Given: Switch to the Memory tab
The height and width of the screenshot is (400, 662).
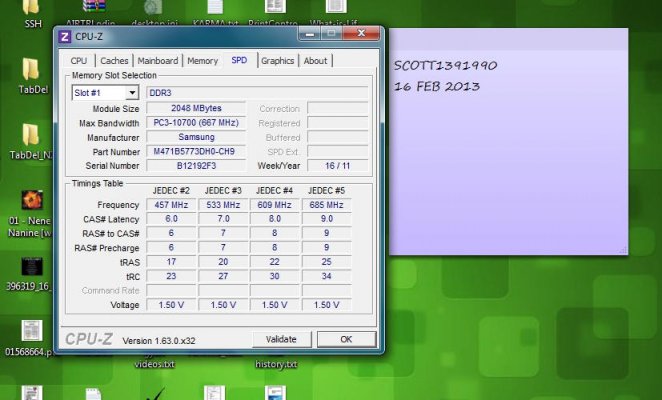Looking at the screenshot, I should (x=202, y=61).
